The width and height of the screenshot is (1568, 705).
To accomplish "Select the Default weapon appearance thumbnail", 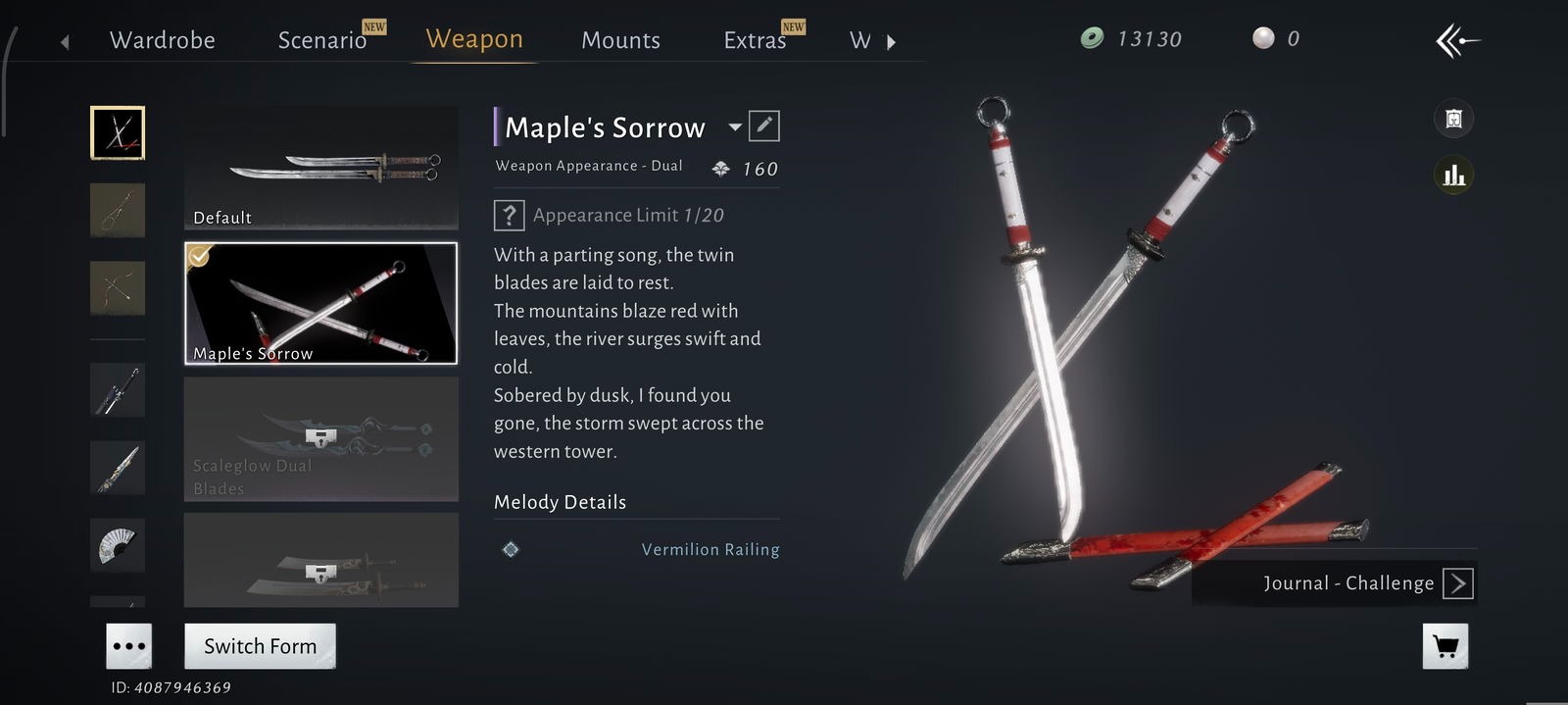I will click(x=321, y=168).
